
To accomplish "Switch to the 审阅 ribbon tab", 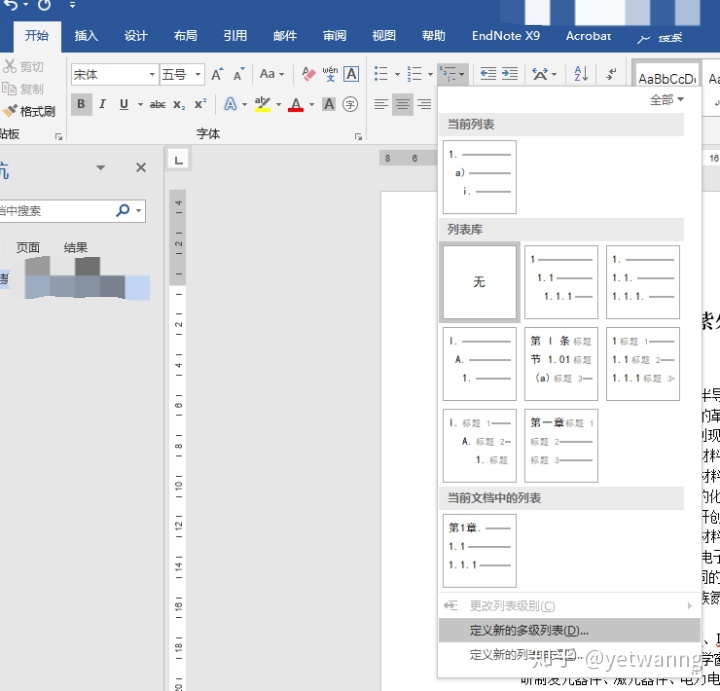I will [x=334, y=36].
